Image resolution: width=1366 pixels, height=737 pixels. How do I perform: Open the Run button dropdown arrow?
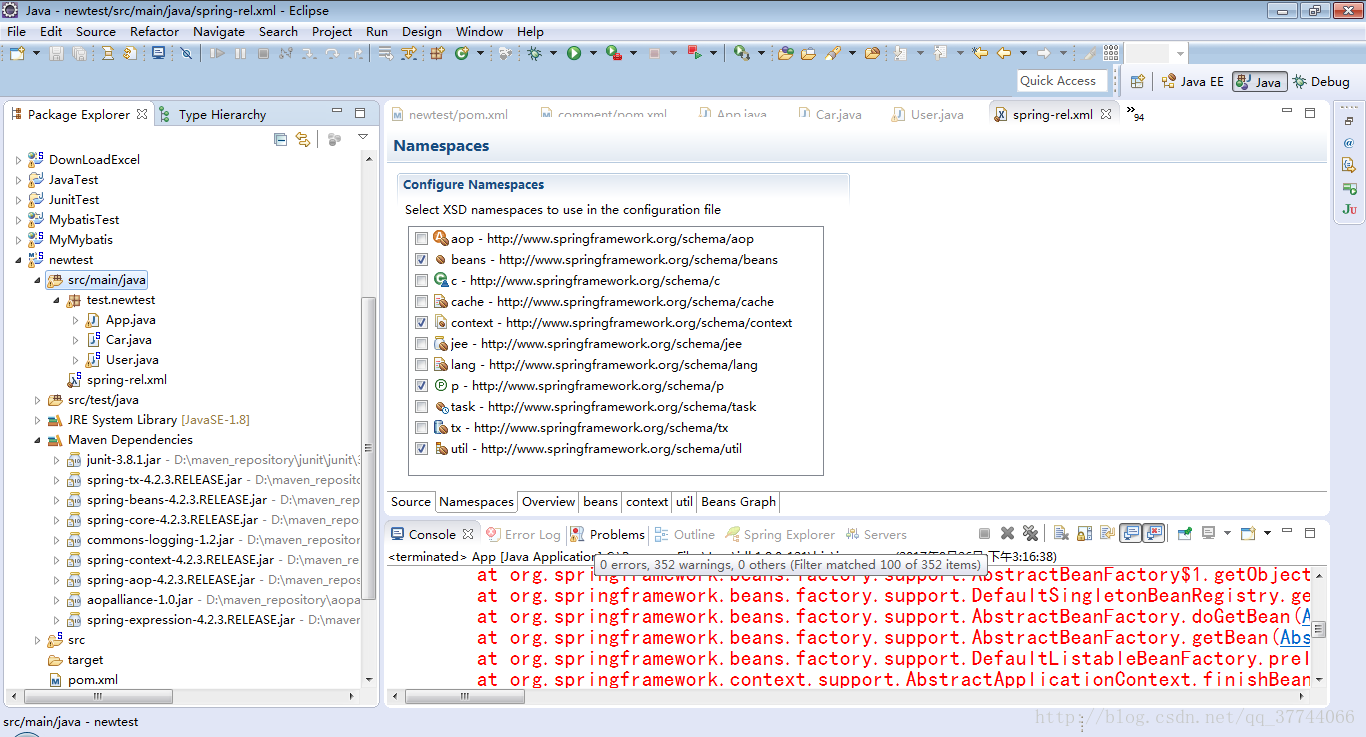593,53
